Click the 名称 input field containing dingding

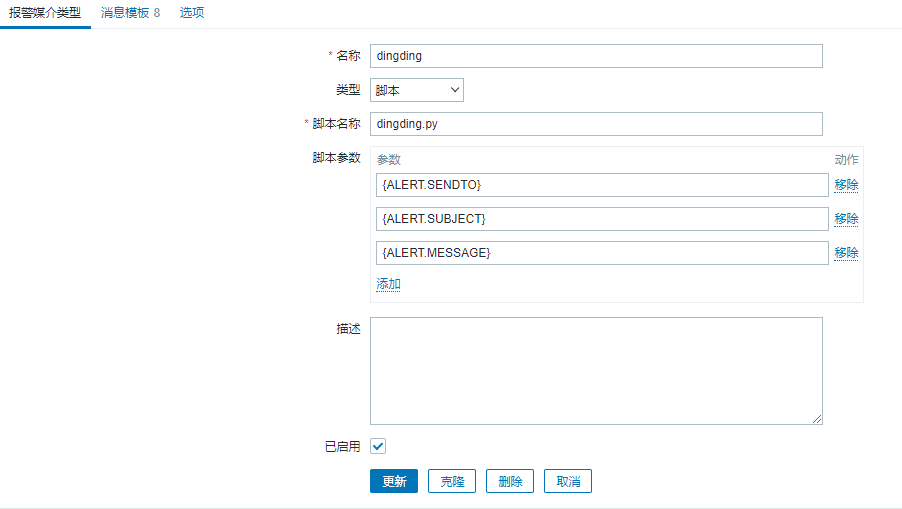click(596, 56)
